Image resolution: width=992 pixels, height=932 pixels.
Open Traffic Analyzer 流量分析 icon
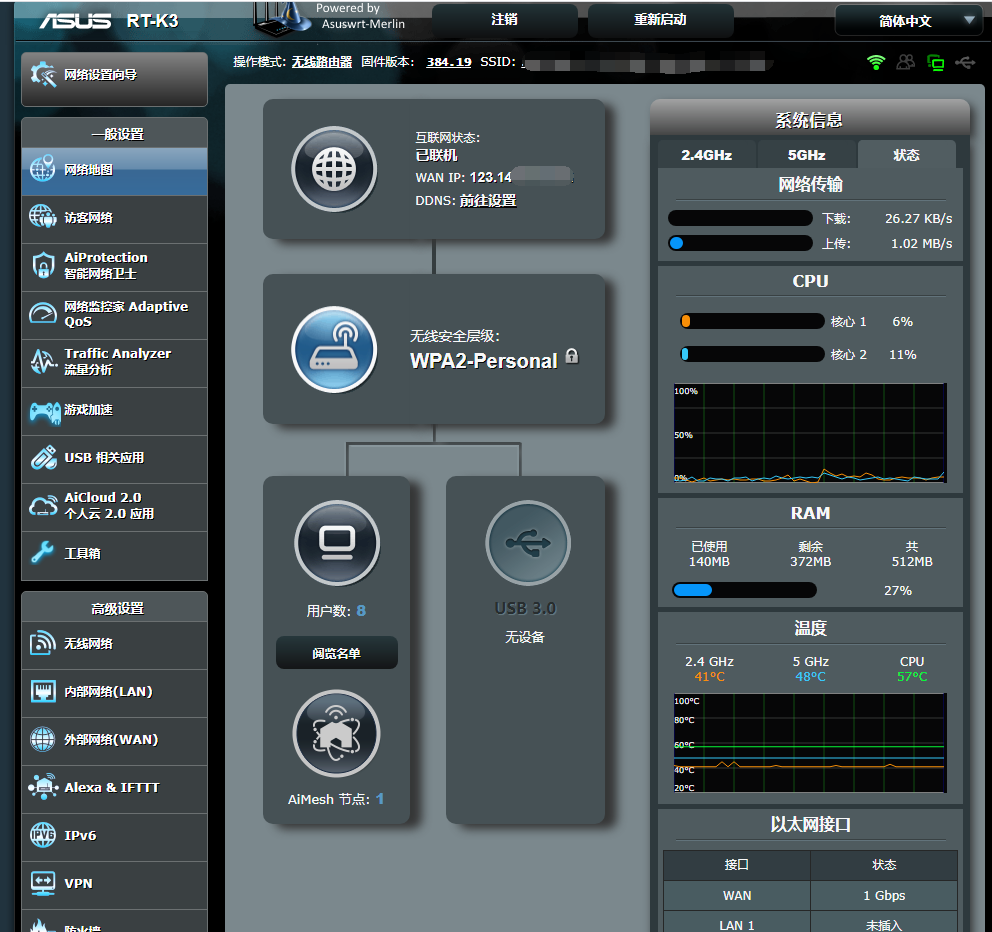(42, 361)
